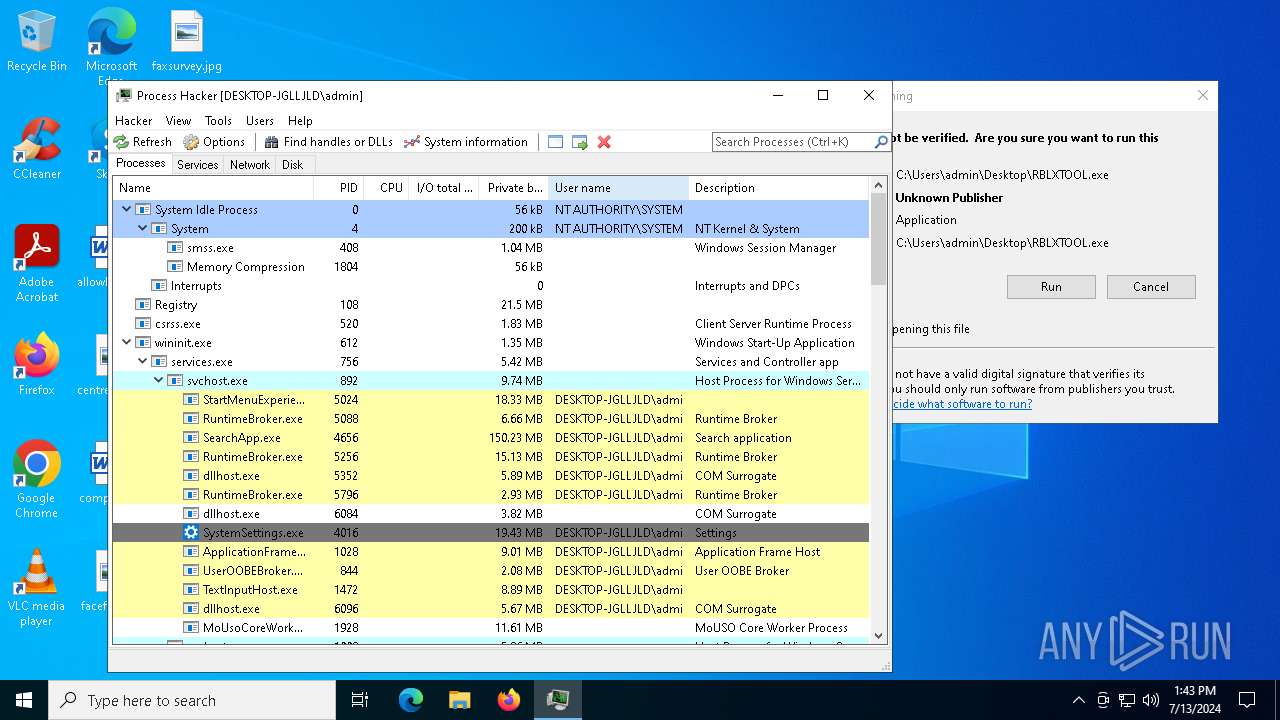
Task: Collapse the System process node
Action: [143, 229]
